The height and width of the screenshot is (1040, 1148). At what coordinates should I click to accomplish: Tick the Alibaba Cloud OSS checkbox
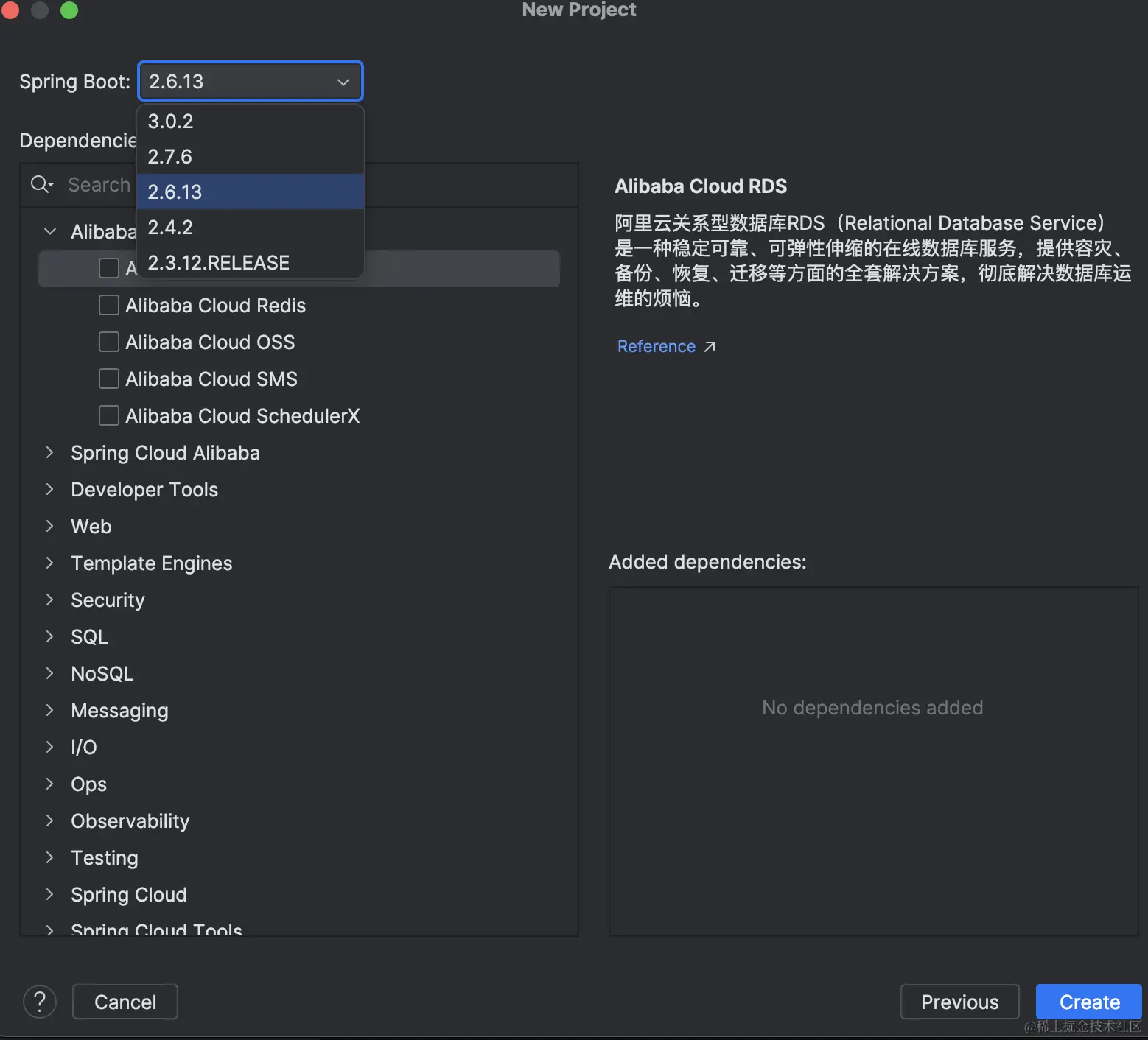coord(109,342)
